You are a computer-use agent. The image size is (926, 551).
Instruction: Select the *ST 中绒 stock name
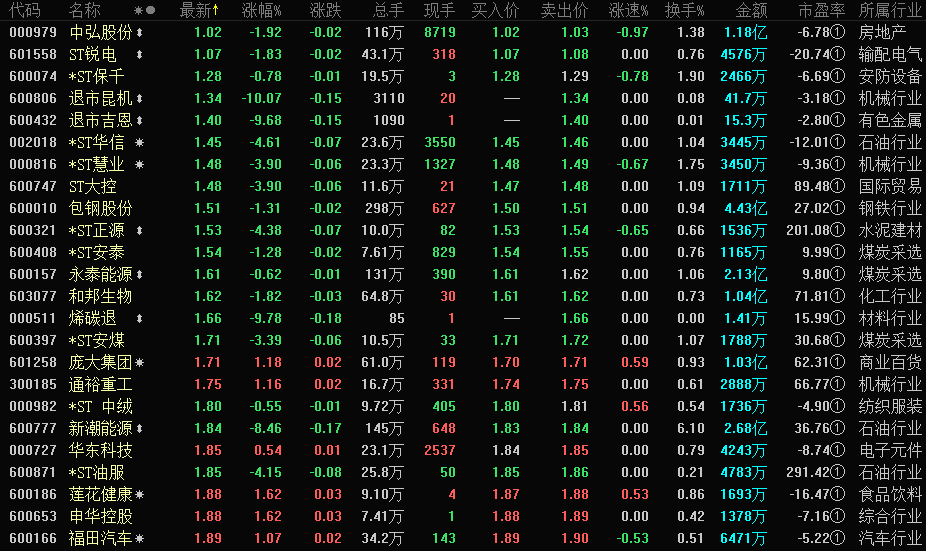(x=100, y=406)
